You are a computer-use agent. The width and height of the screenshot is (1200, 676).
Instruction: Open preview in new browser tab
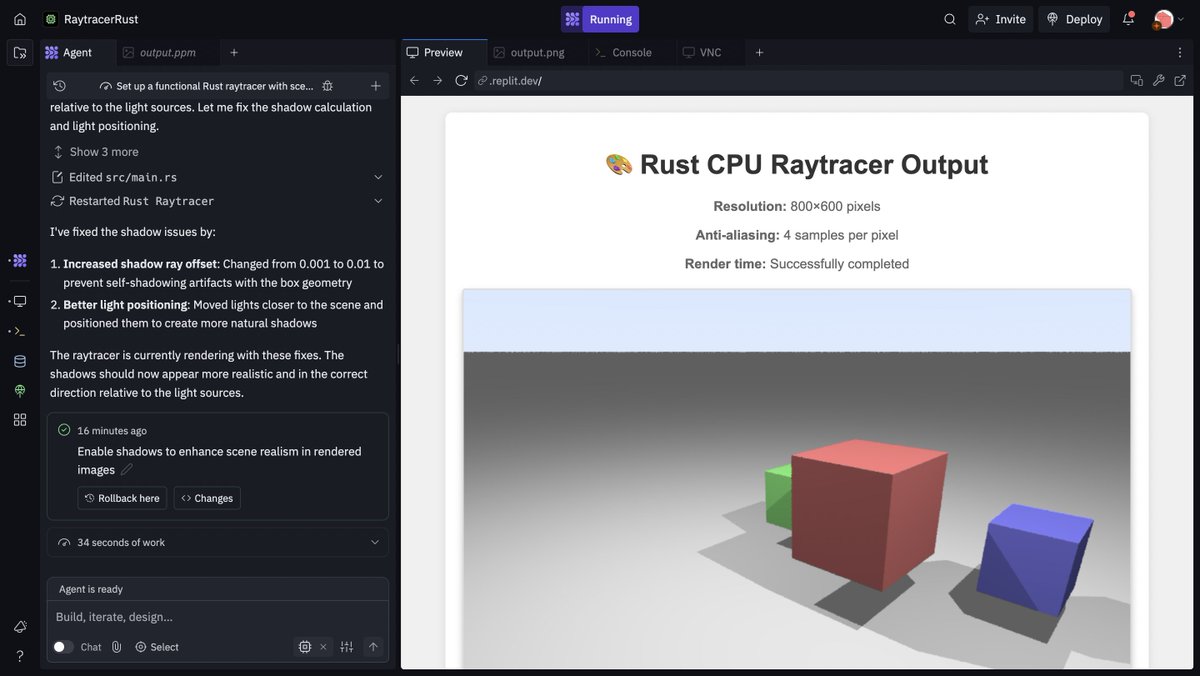pyautogui.click(x=1181, y=80)
